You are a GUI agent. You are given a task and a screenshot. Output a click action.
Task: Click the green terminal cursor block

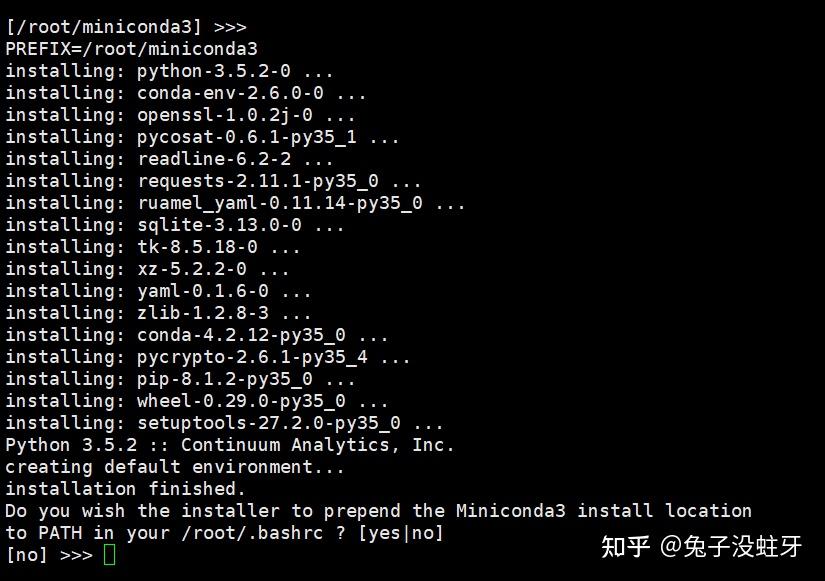coord(109,555)
